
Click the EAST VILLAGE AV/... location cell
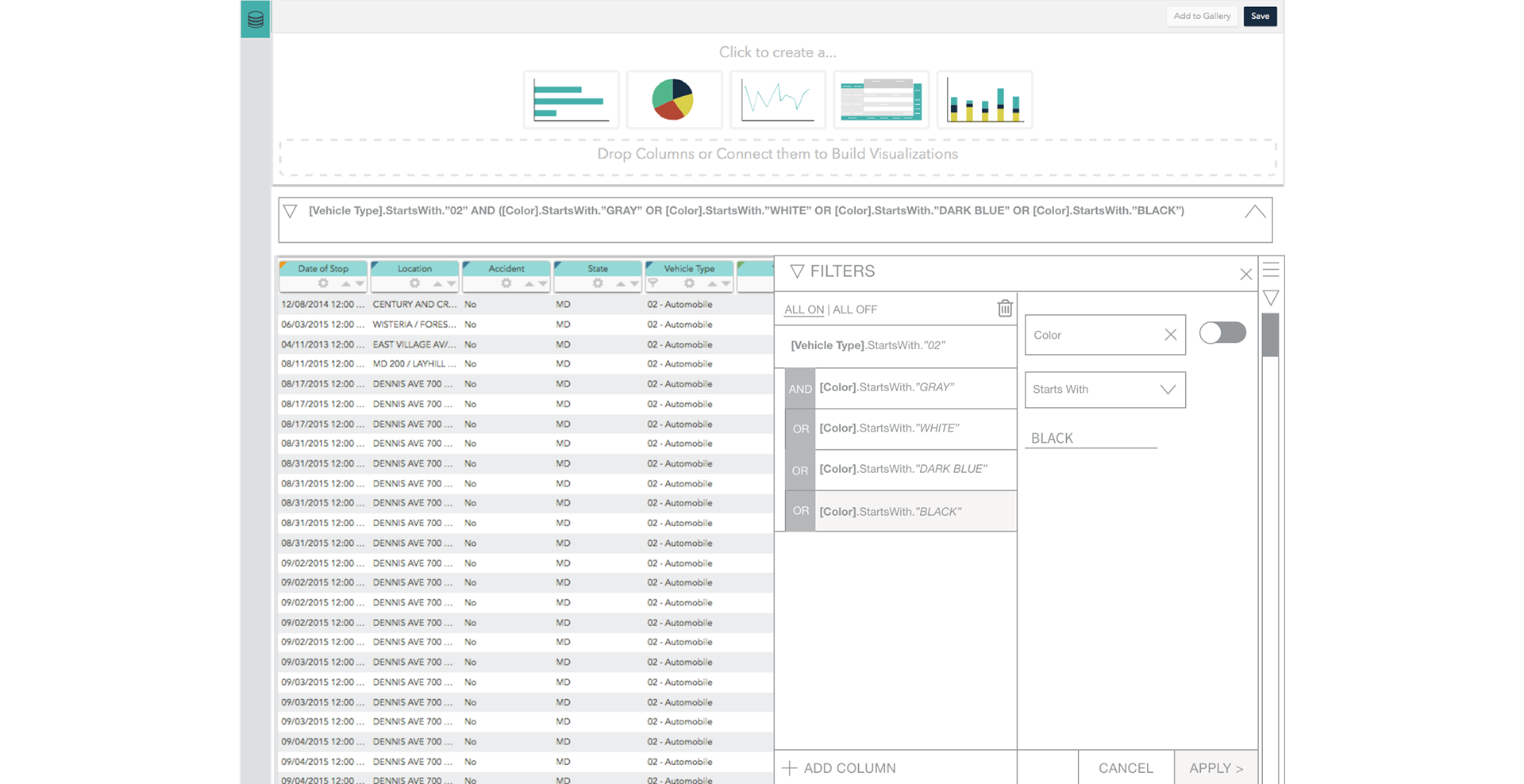414,344
